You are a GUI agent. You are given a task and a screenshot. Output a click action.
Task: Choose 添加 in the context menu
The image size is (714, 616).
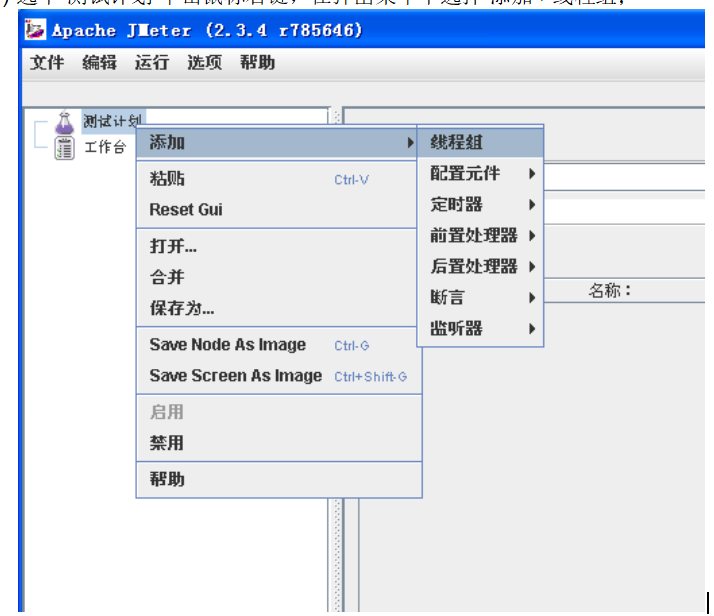click(277, 143)
